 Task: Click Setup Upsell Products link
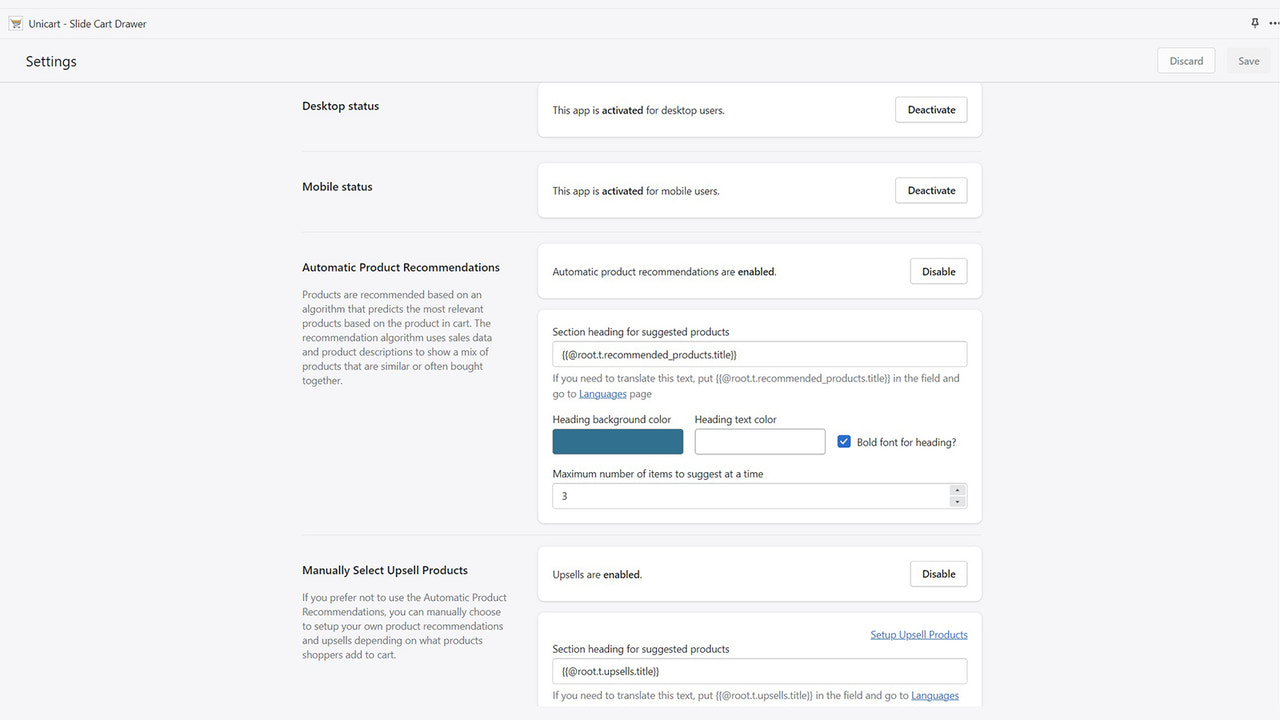coord(918,633)
